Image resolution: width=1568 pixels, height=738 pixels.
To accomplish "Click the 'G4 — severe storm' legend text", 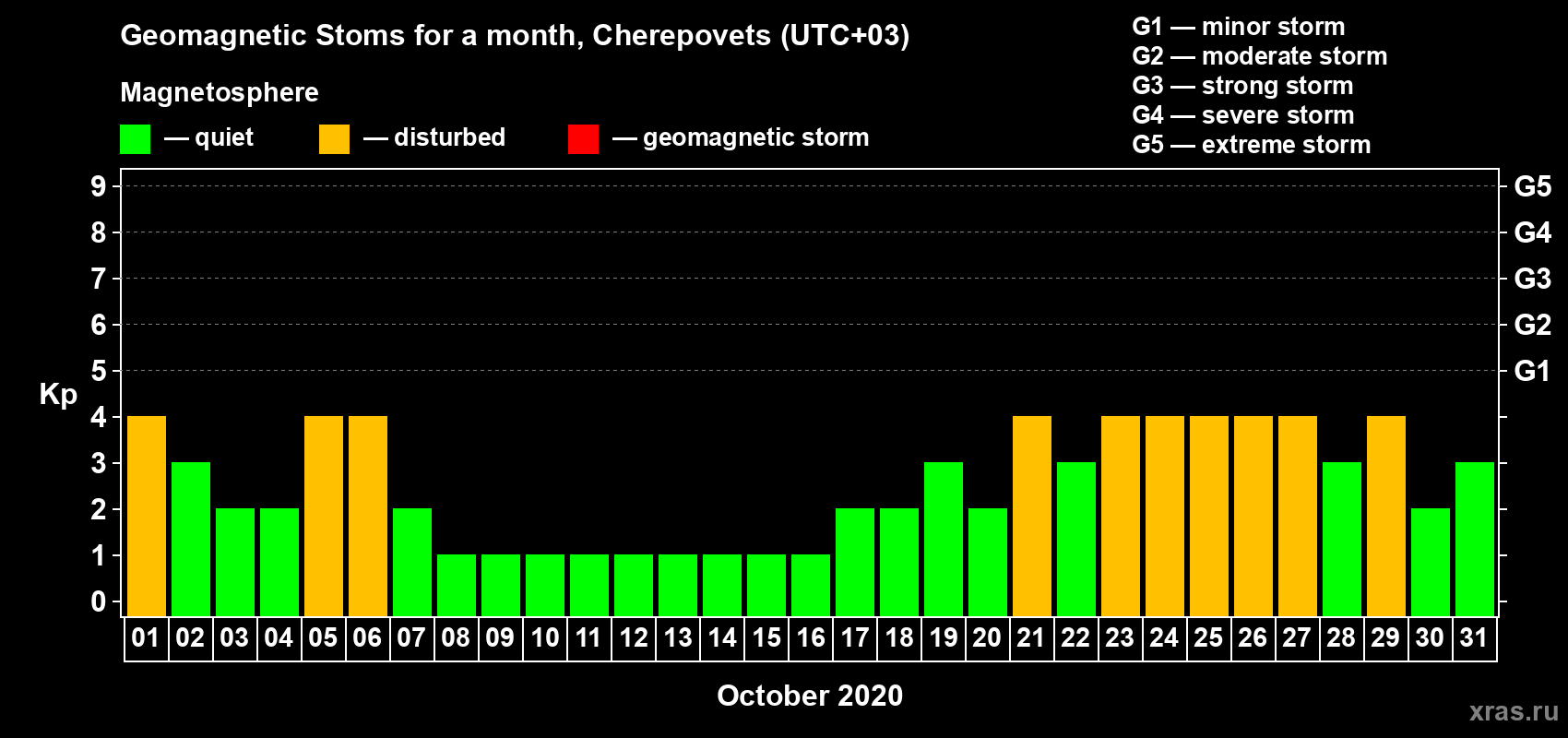I will tap(1243, 115).
